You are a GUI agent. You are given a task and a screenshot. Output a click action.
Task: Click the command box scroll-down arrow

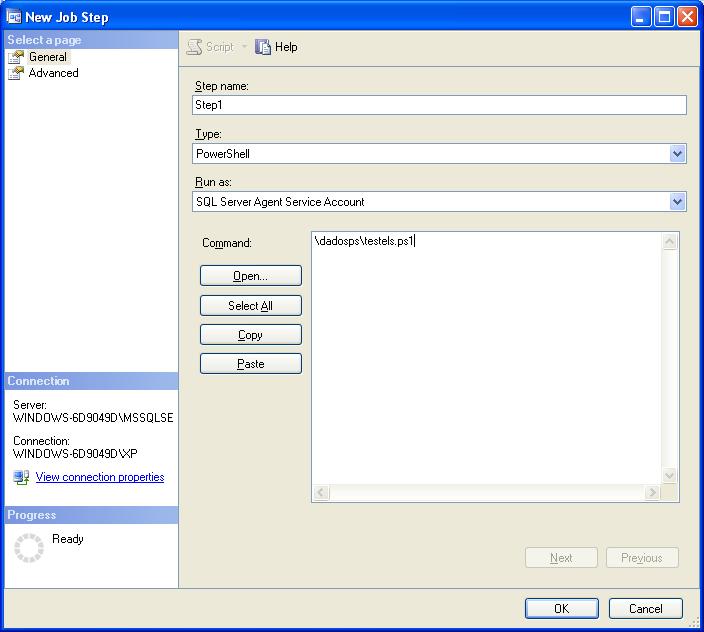[670, 476]
